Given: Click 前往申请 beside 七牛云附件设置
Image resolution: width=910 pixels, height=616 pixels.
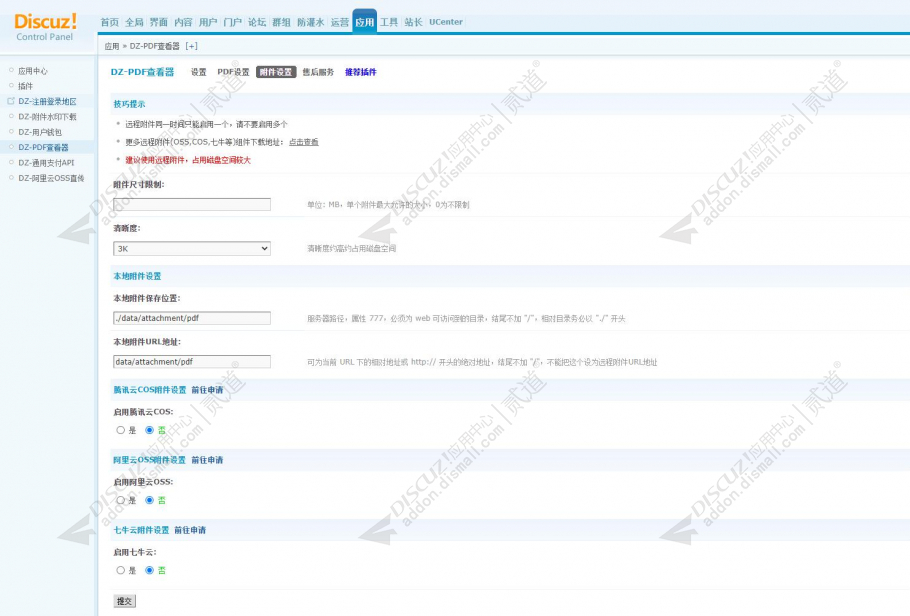Looking at the screenshot, I should tap(190, 530).
